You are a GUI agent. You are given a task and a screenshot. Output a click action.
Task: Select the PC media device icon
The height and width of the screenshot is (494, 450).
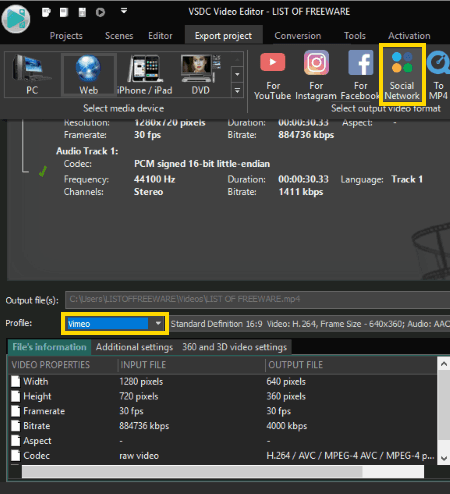click(32, 75)
